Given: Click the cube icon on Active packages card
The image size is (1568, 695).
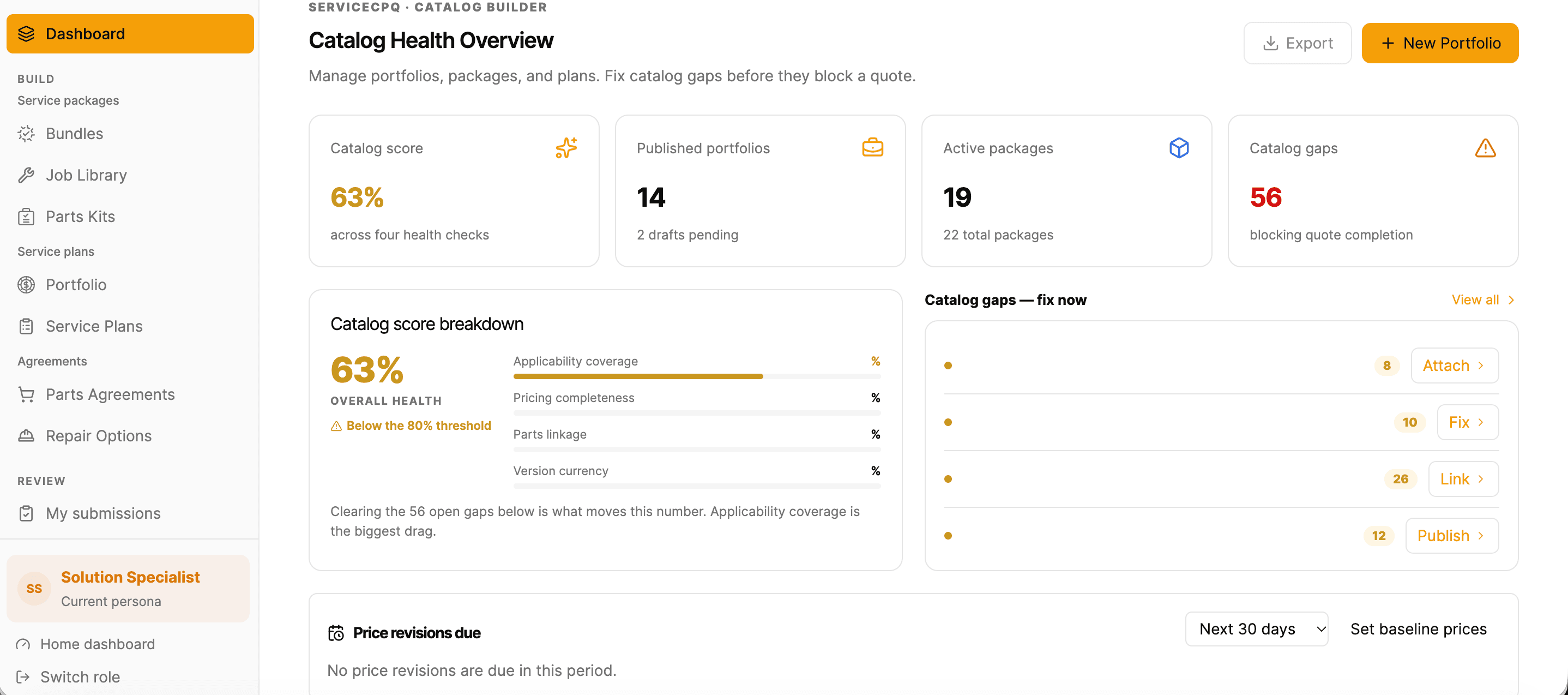Looking at the screenshot, I should click(x=1179, y=148).
